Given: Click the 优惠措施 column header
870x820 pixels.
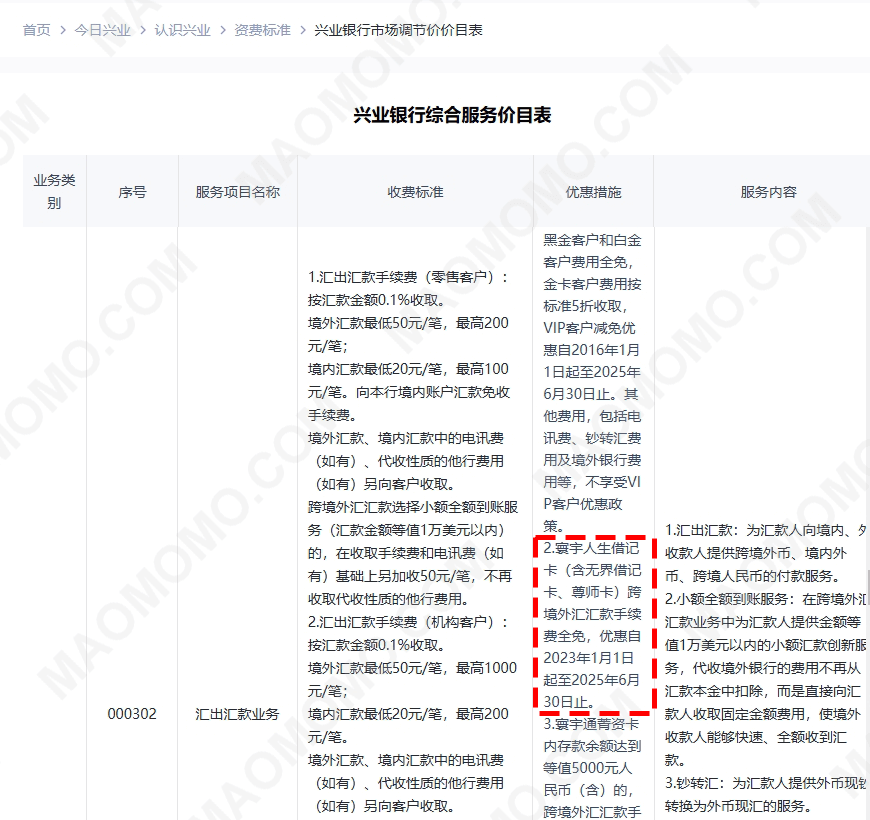Looking at the screenshot, I should (593, 191).
